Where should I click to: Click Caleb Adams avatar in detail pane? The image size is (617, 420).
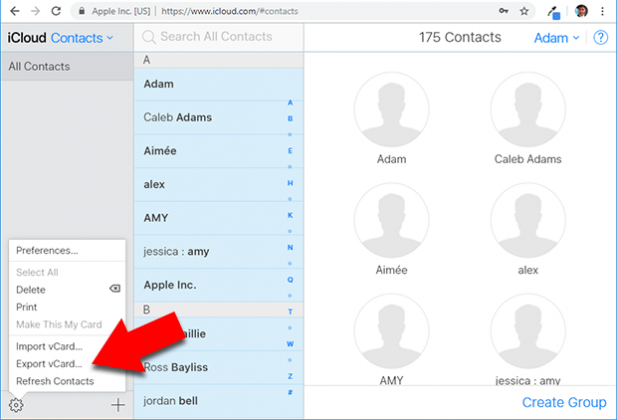[x=528, y=109]
